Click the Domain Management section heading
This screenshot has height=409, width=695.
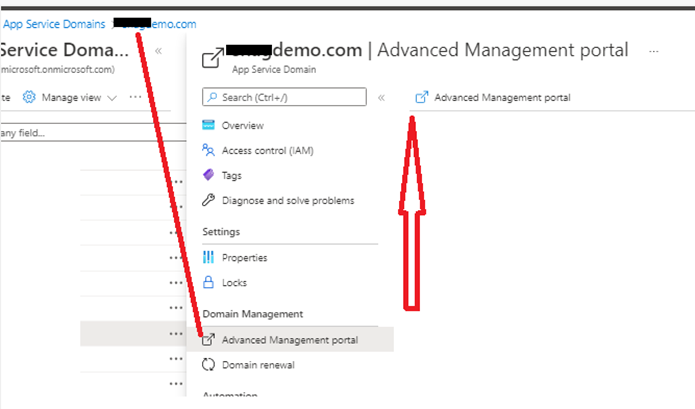[x=253, y=314]
